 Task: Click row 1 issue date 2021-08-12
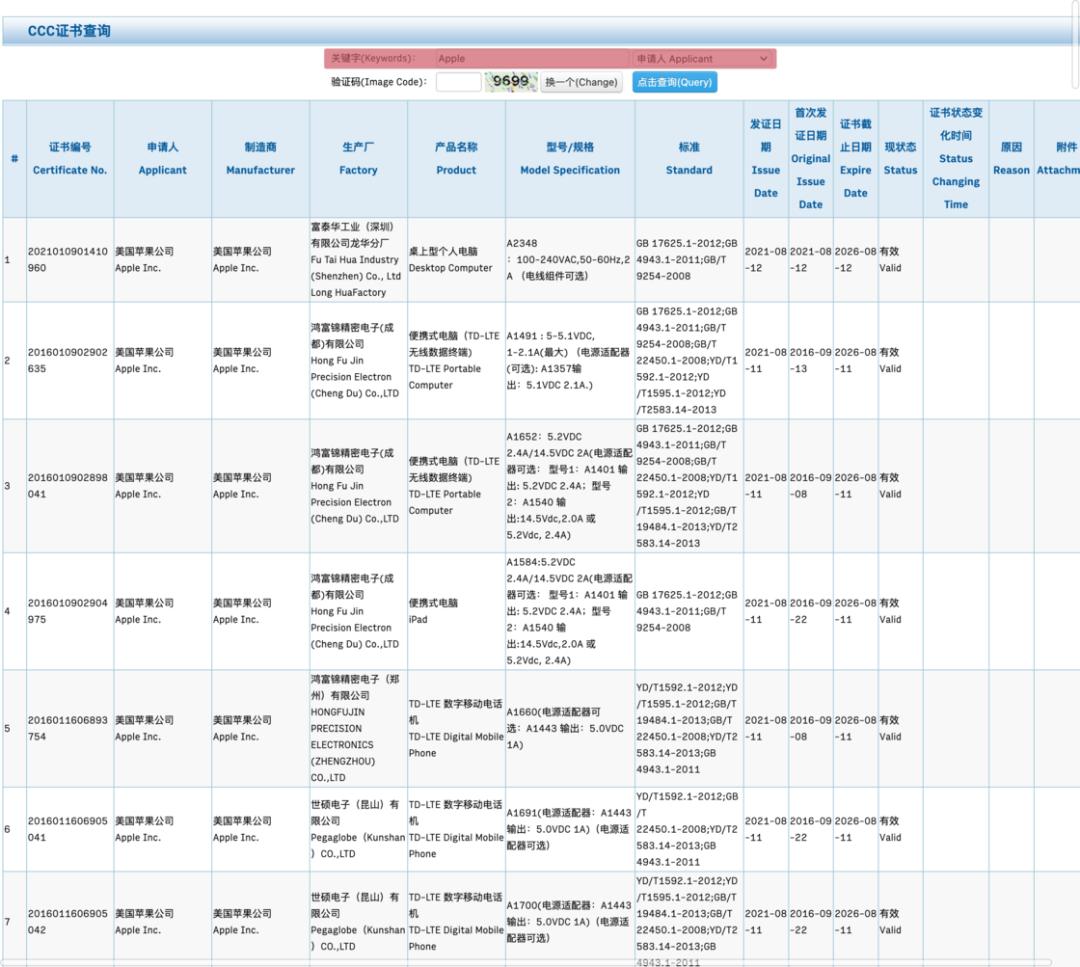(x=765, y=260)
